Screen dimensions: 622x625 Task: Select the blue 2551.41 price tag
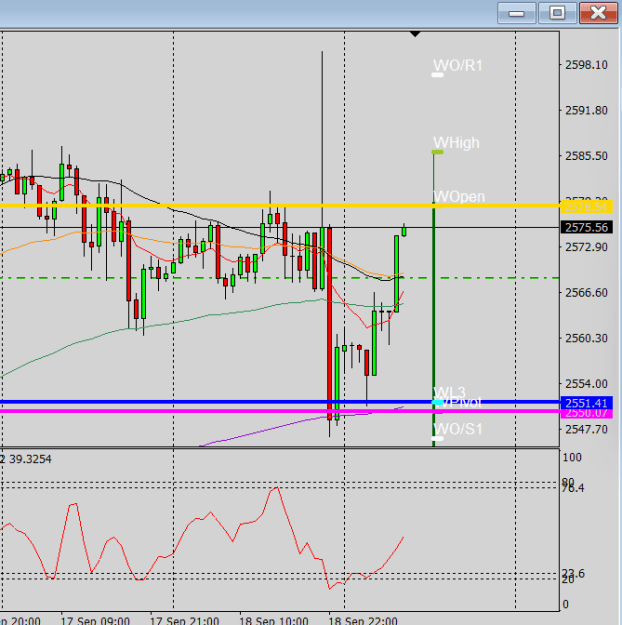587,403
